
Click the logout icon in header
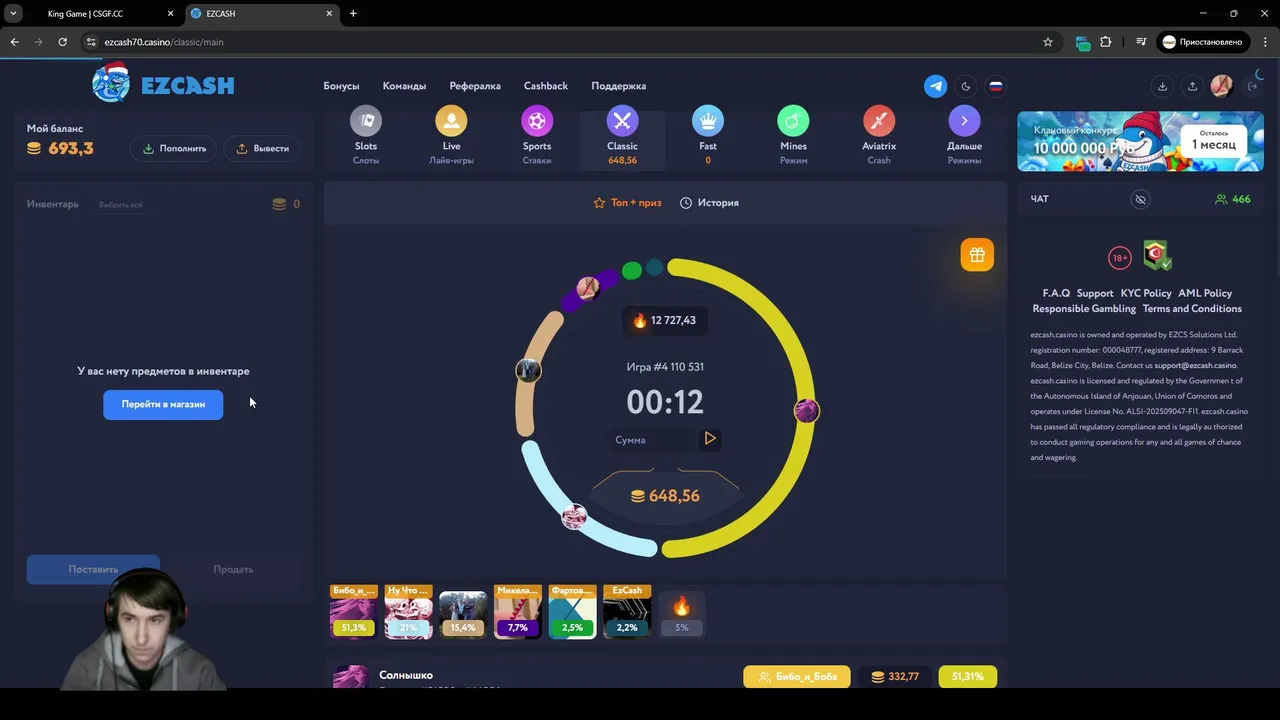1252,86
